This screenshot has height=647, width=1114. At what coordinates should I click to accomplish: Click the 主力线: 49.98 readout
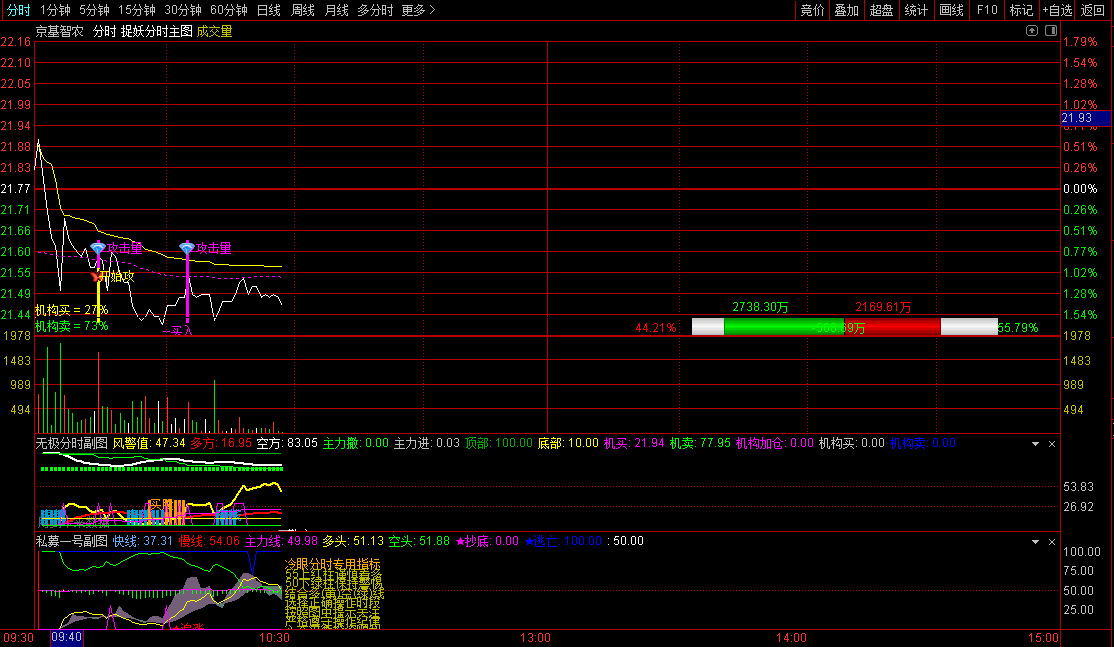tap(281, 541)
